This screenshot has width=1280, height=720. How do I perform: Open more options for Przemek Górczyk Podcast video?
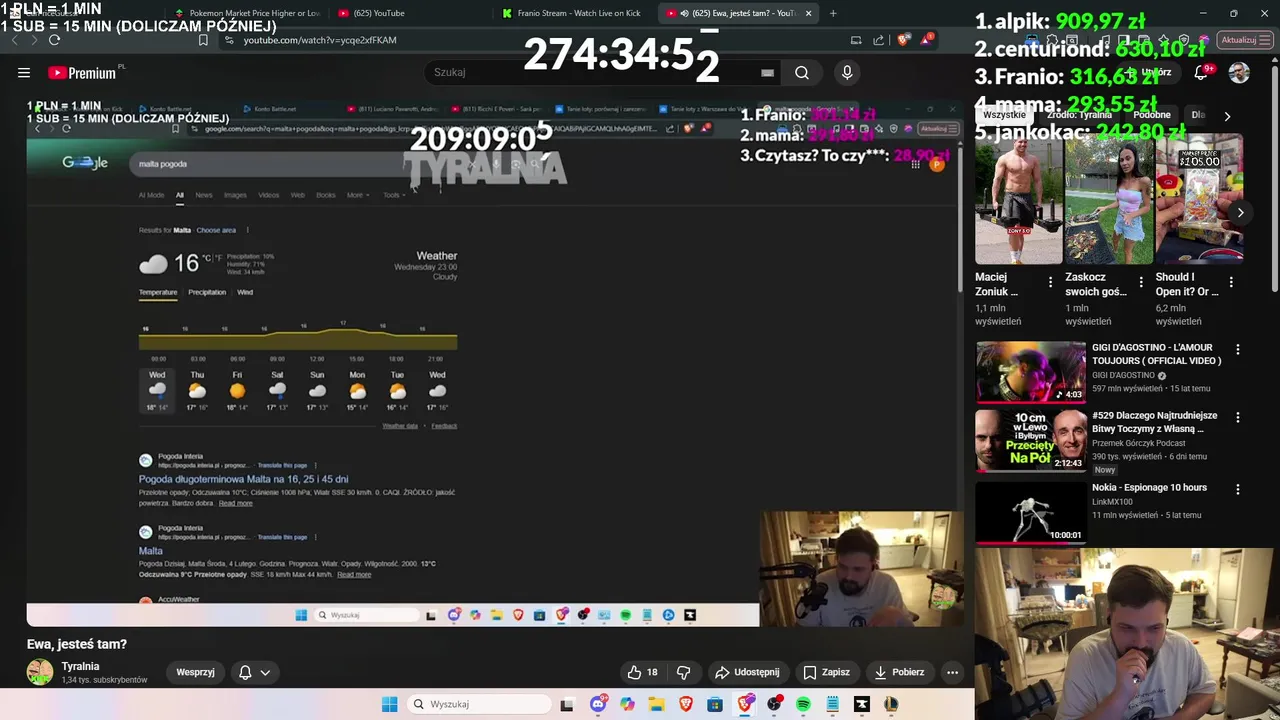(1238, 417)
